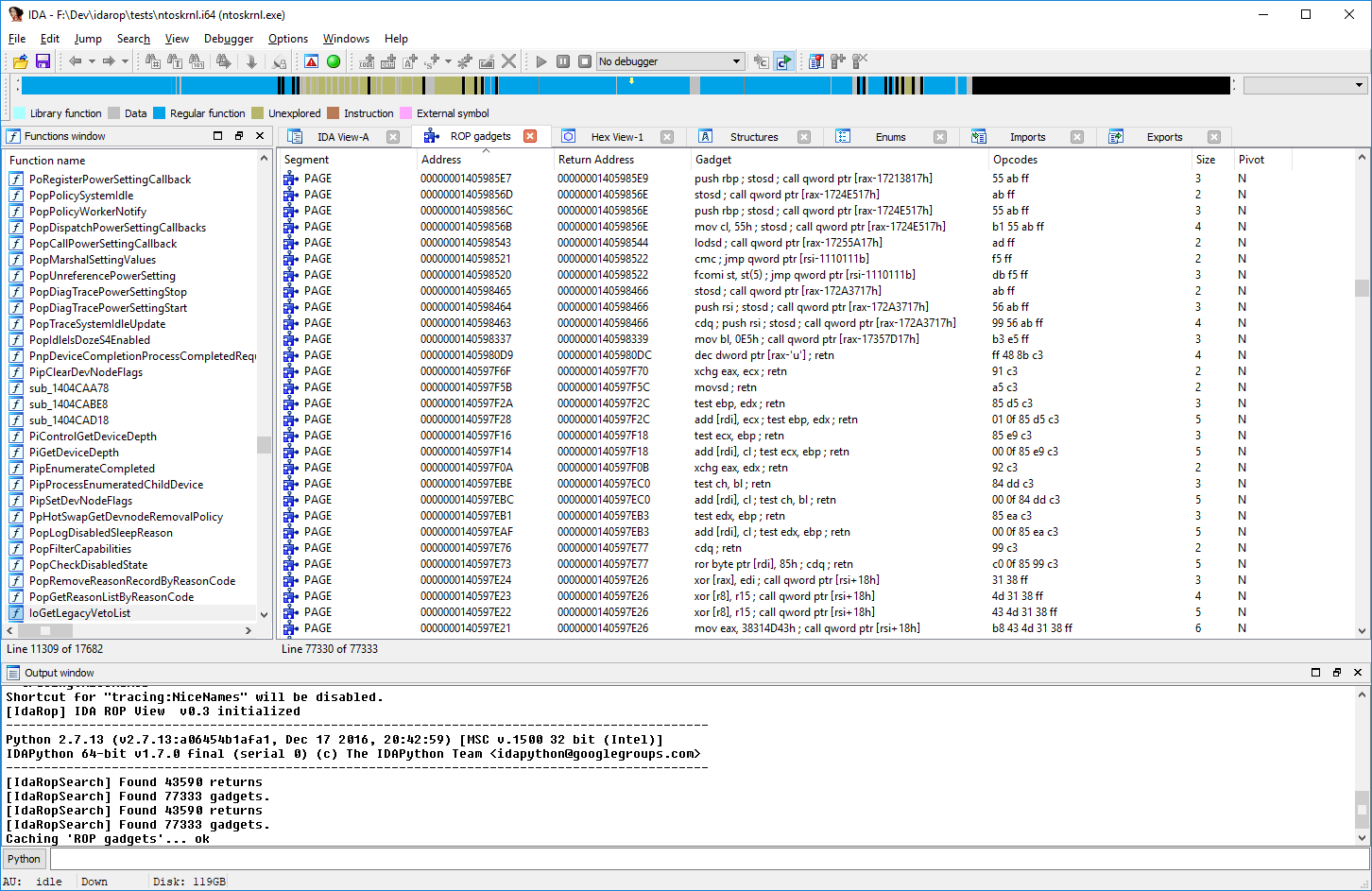Open the dropdown right of the navigation band
This screenshot has height=891, width=1372.
coord(1305,86)
